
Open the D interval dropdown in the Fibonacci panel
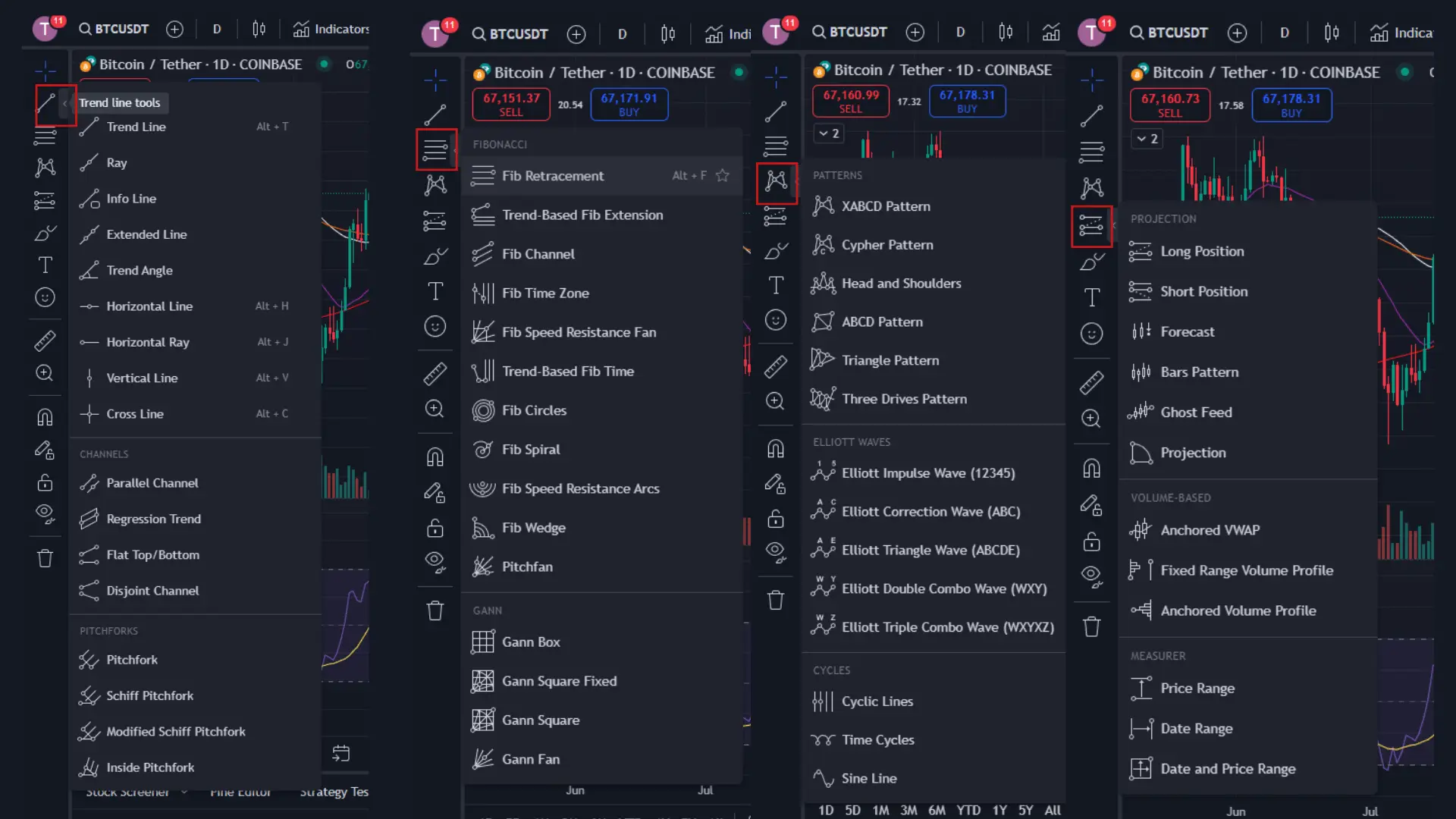(x=623, y=34)
